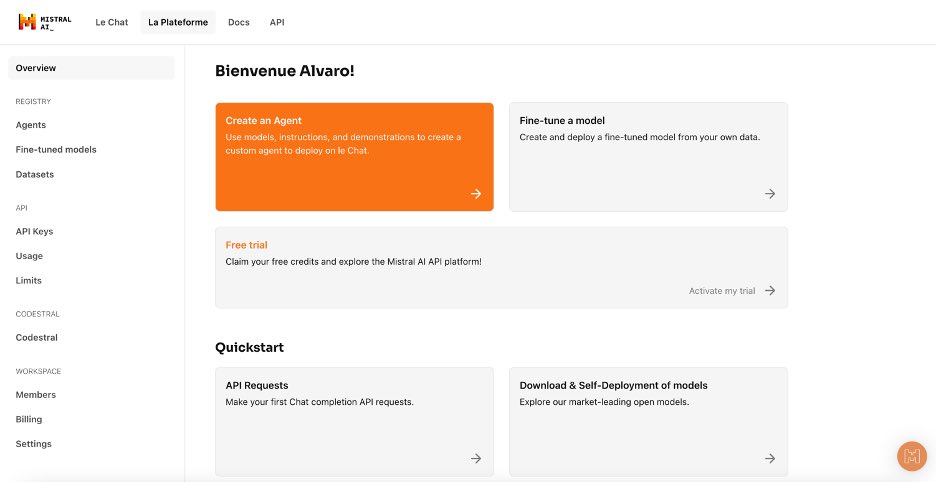The width and height of the screenshot is (936, 482).
Task: Open Limits in sidebar
Action: pos(29,280)
